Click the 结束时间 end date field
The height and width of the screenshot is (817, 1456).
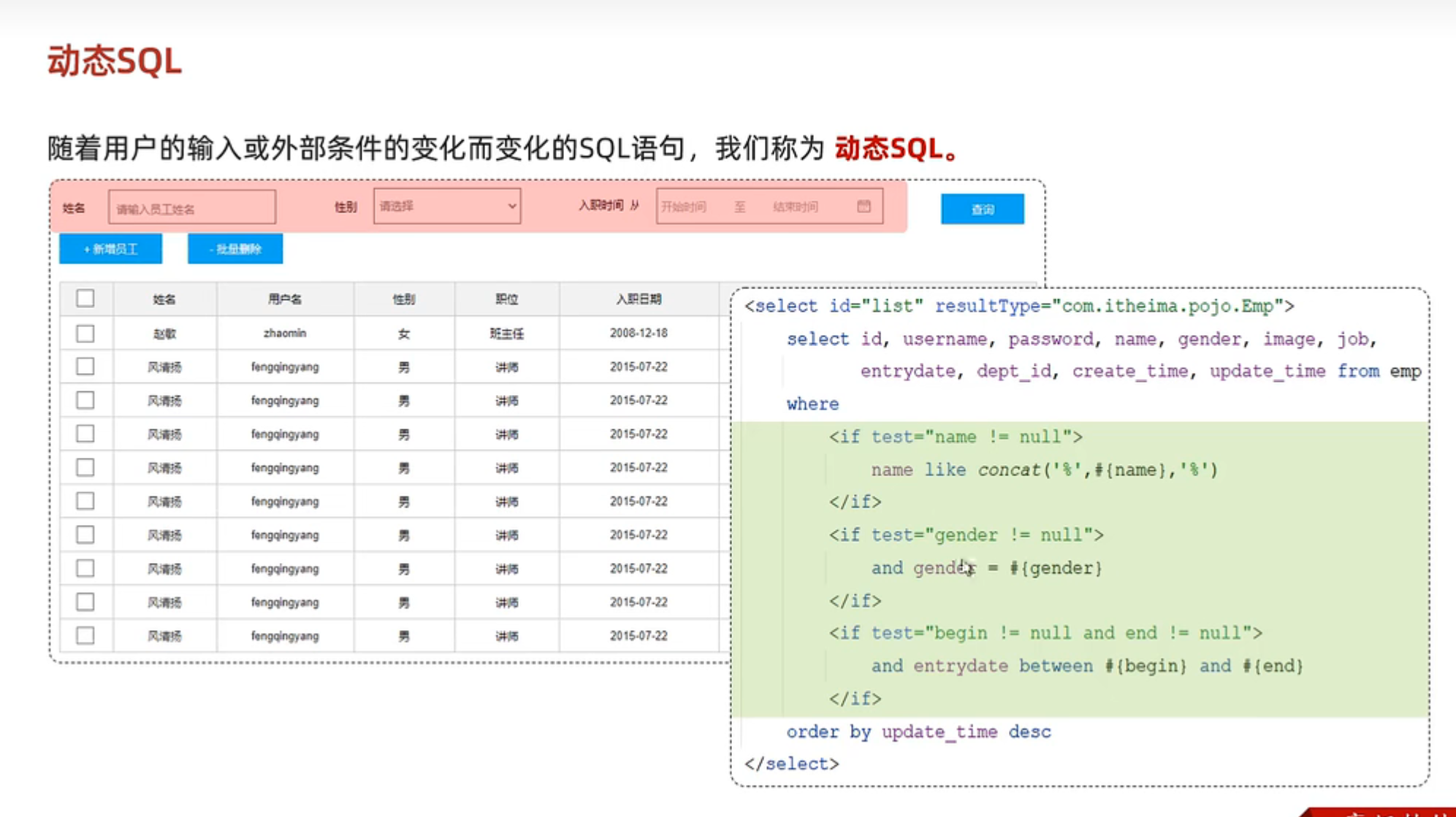796,207
